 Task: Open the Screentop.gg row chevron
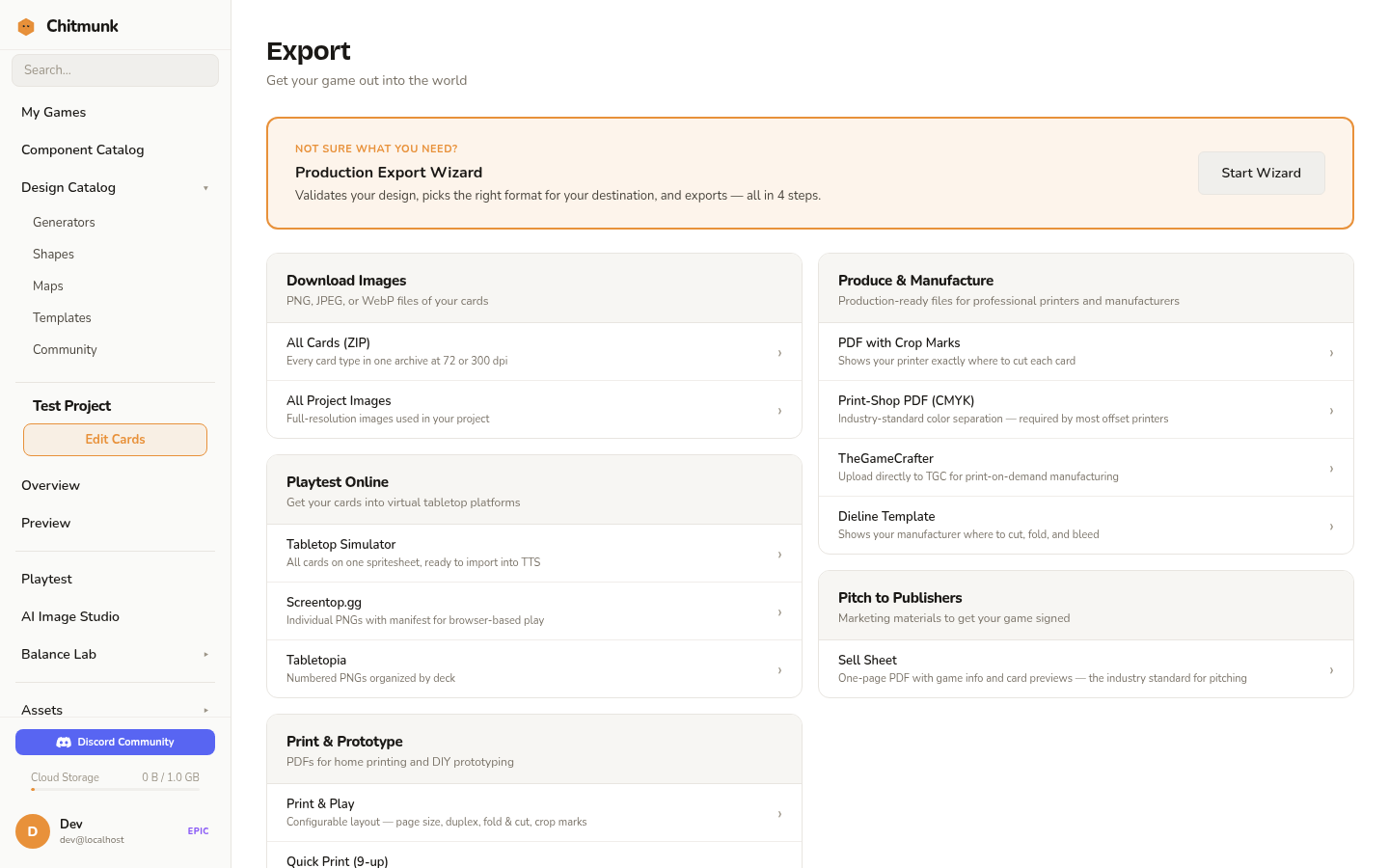[779, 612]
